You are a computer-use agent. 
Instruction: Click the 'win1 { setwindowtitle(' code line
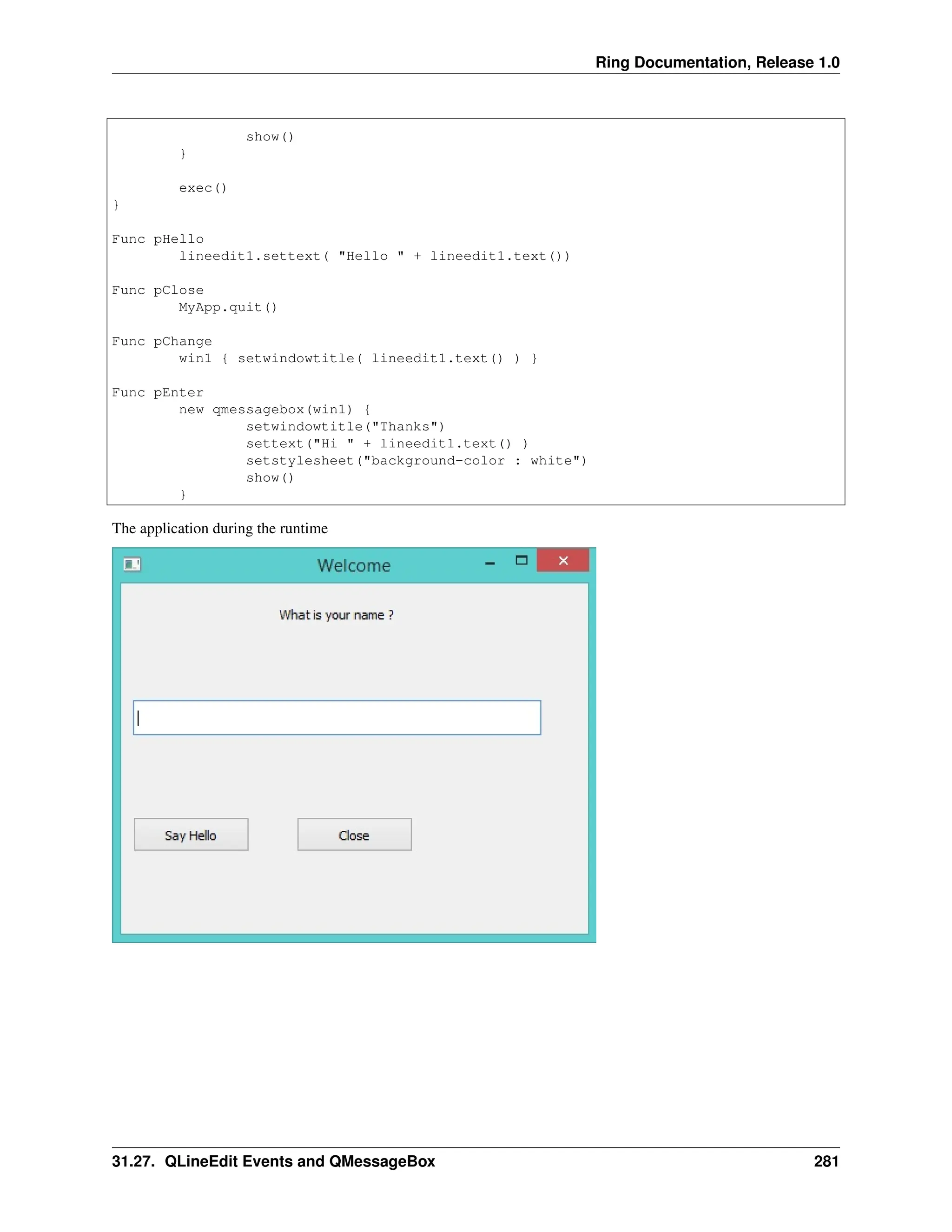(x=358, y=359)
